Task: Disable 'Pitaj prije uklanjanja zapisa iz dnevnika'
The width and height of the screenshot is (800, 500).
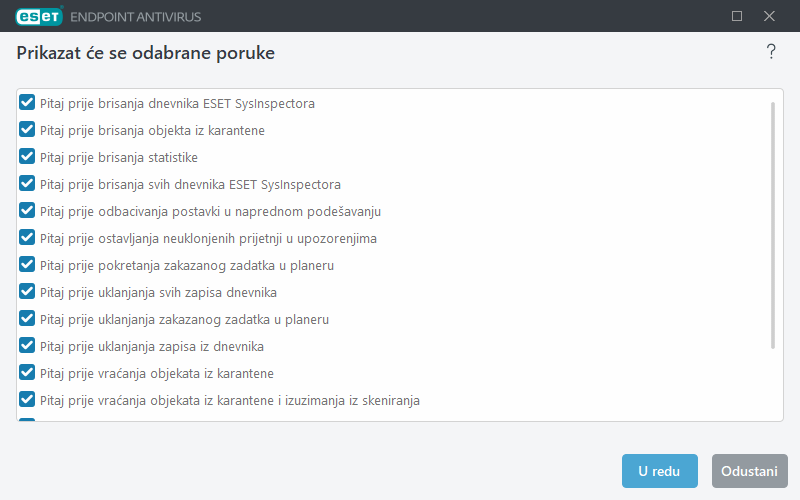Action: pos(28,346)
